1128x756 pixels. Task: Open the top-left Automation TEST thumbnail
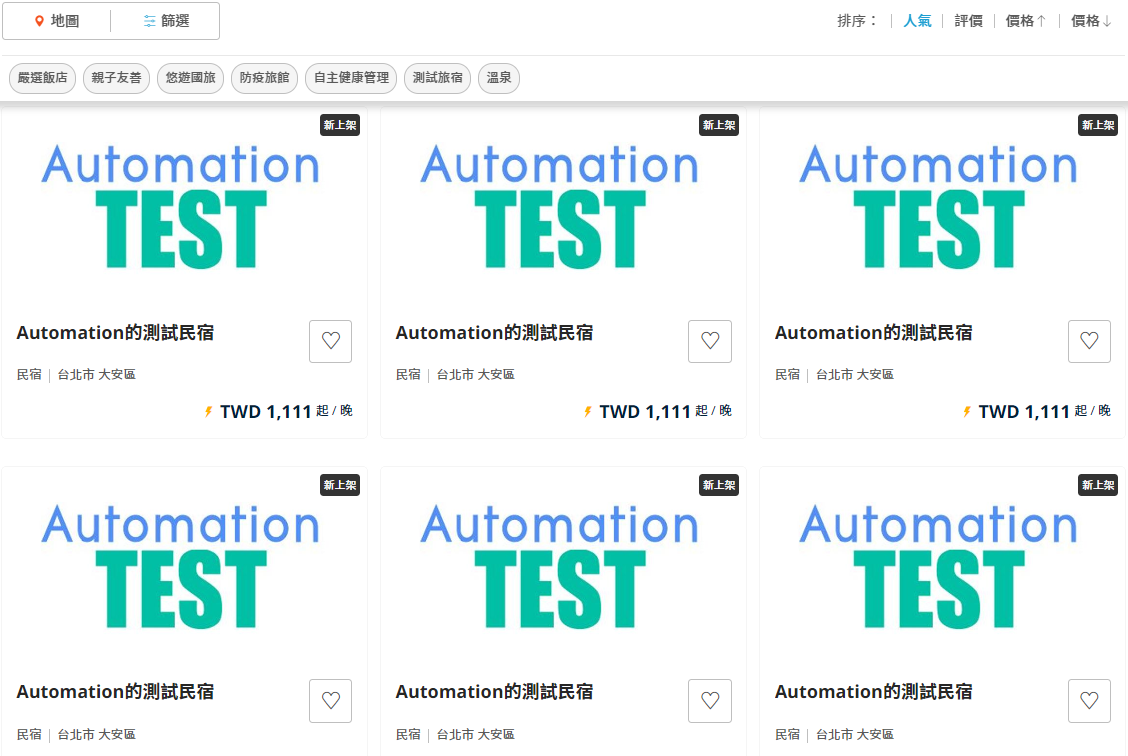point(184,206)
